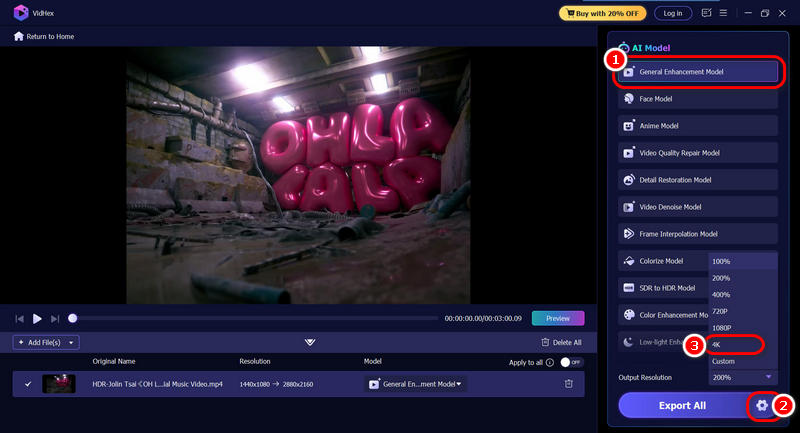This screenshot has width=800, height=433.
Task: Click the Preview button
Action: (558, 318)
